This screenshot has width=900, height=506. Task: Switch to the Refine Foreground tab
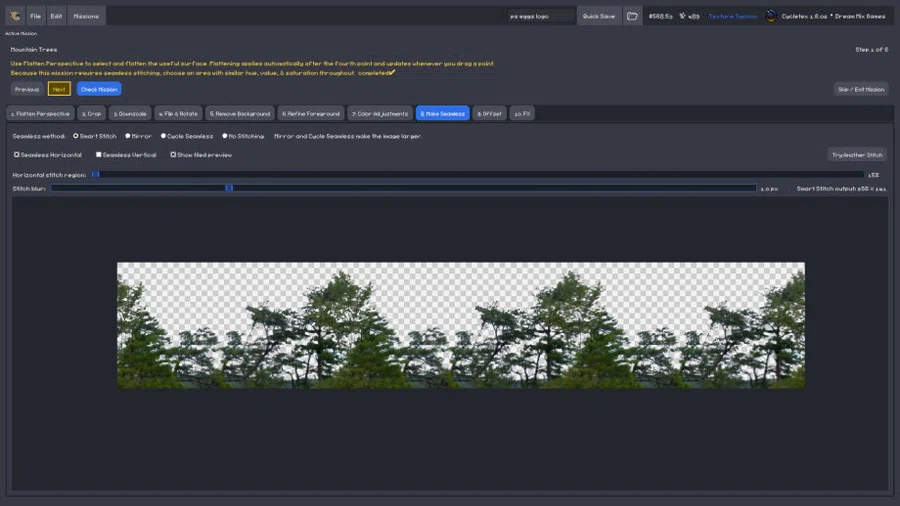[311, 114]
